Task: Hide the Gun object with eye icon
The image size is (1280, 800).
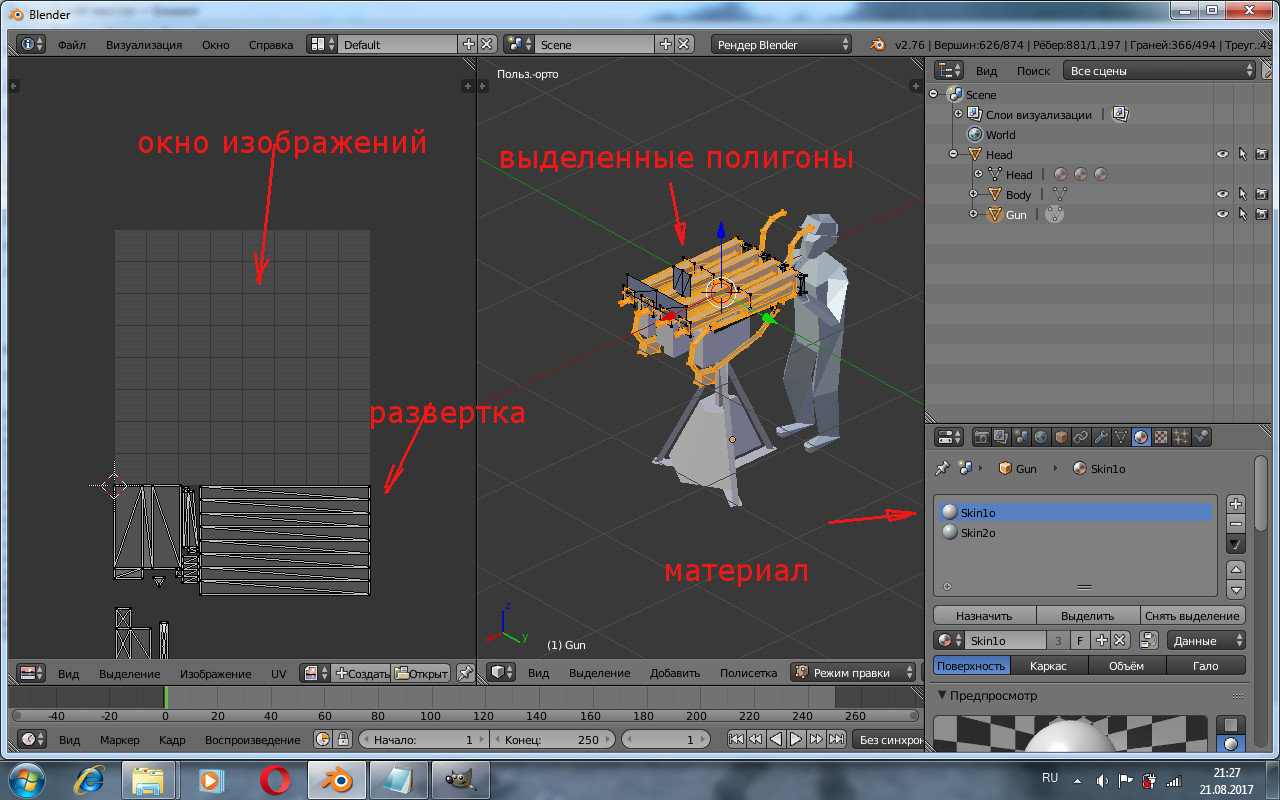Action: pos(1222,214)
